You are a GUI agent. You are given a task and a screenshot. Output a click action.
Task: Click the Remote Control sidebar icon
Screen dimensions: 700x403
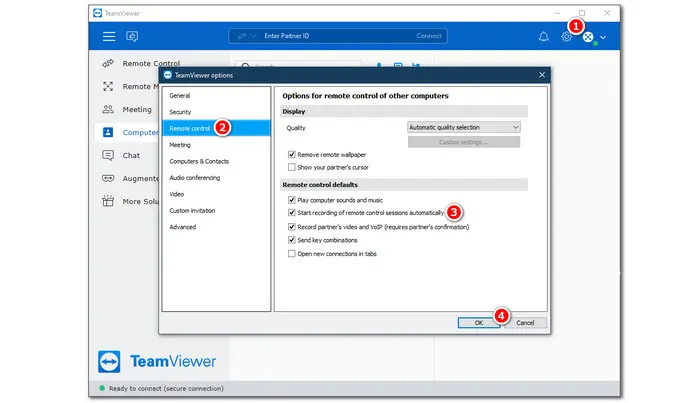(x=108, y=63)
